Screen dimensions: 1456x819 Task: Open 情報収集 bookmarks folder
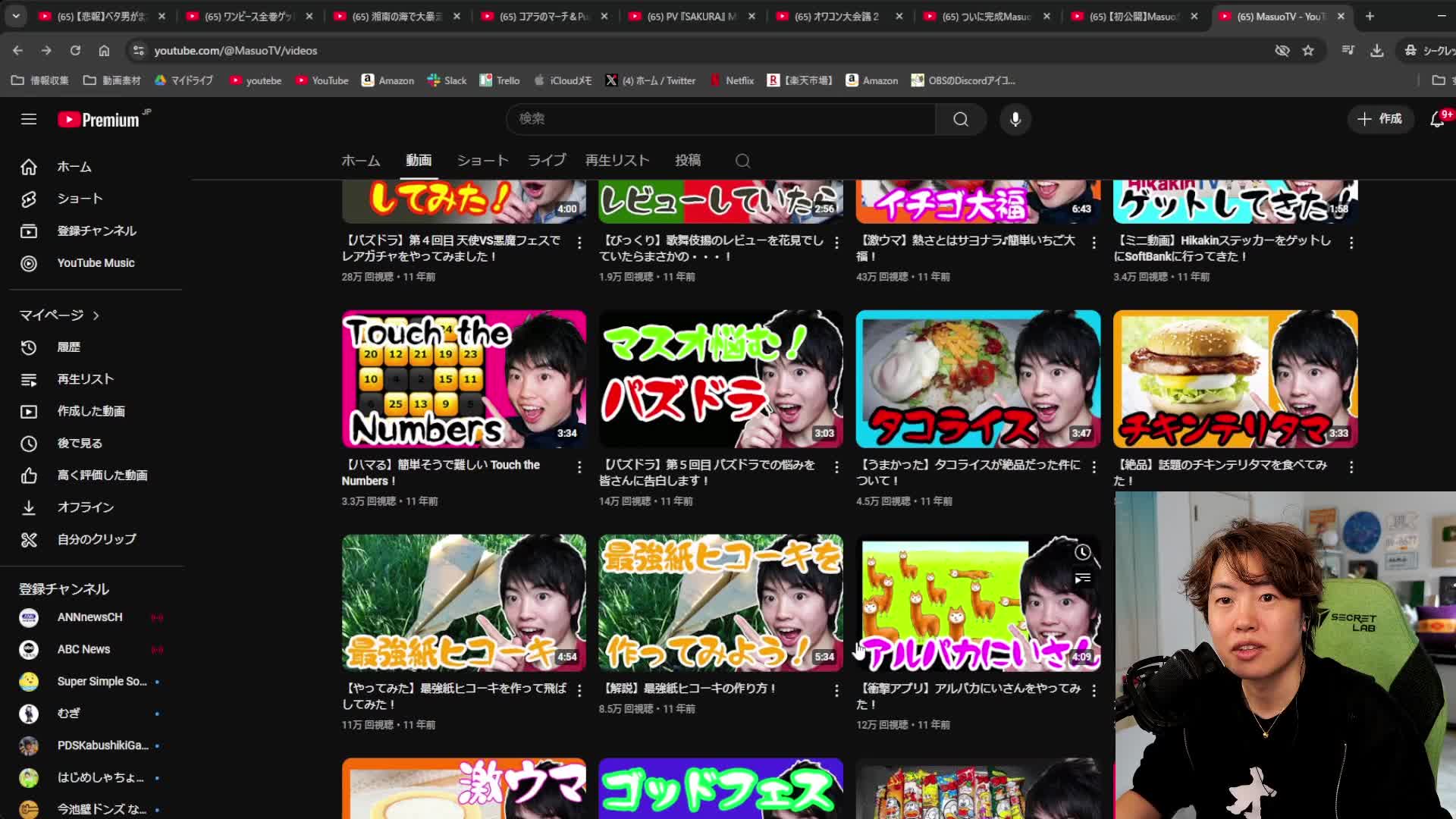click(x=39, y=80)
